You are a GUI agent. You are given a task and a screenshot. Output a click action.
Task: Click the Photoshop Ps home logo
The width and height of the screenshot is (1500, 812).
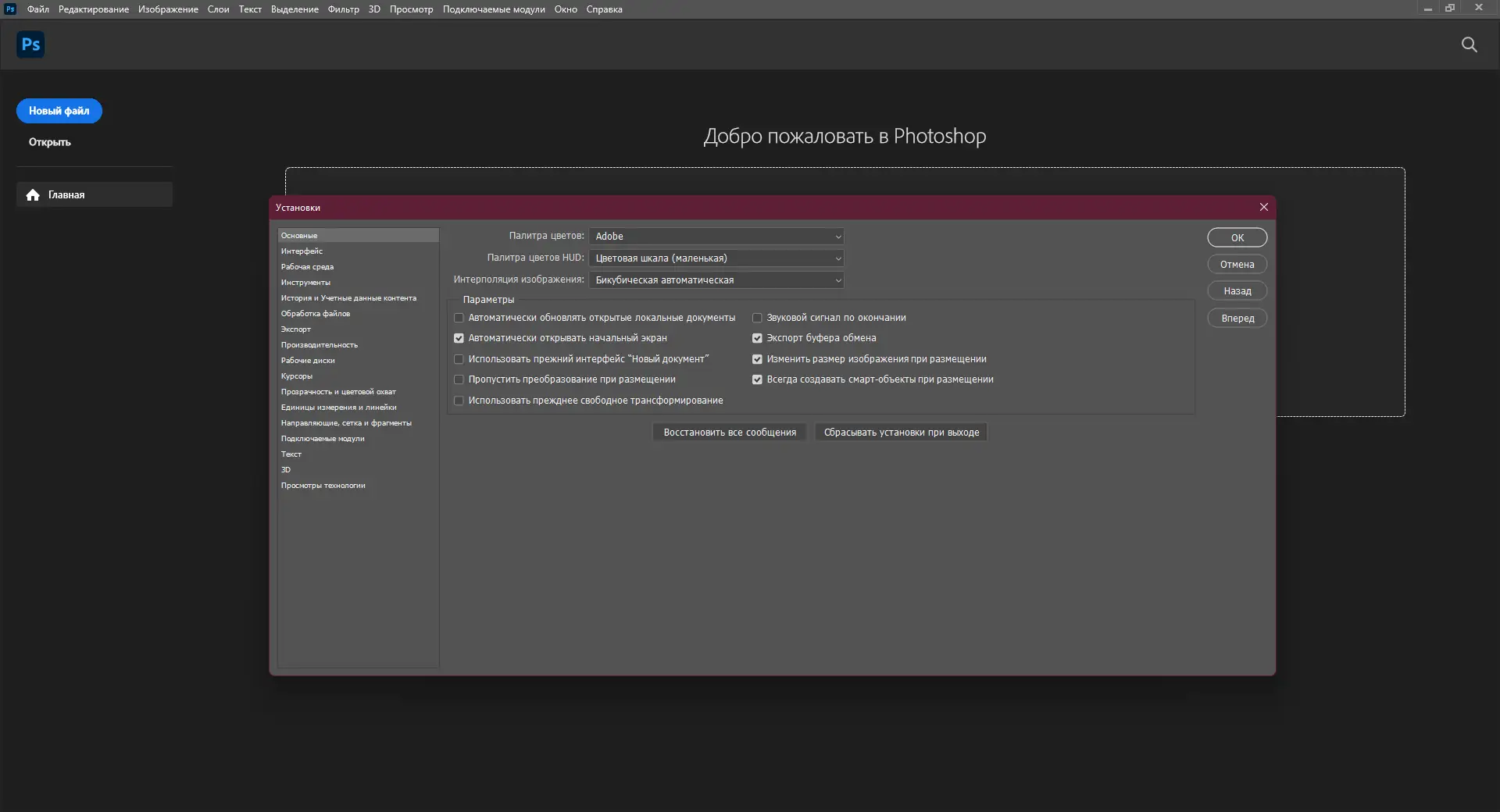click(x=30, y=45)
